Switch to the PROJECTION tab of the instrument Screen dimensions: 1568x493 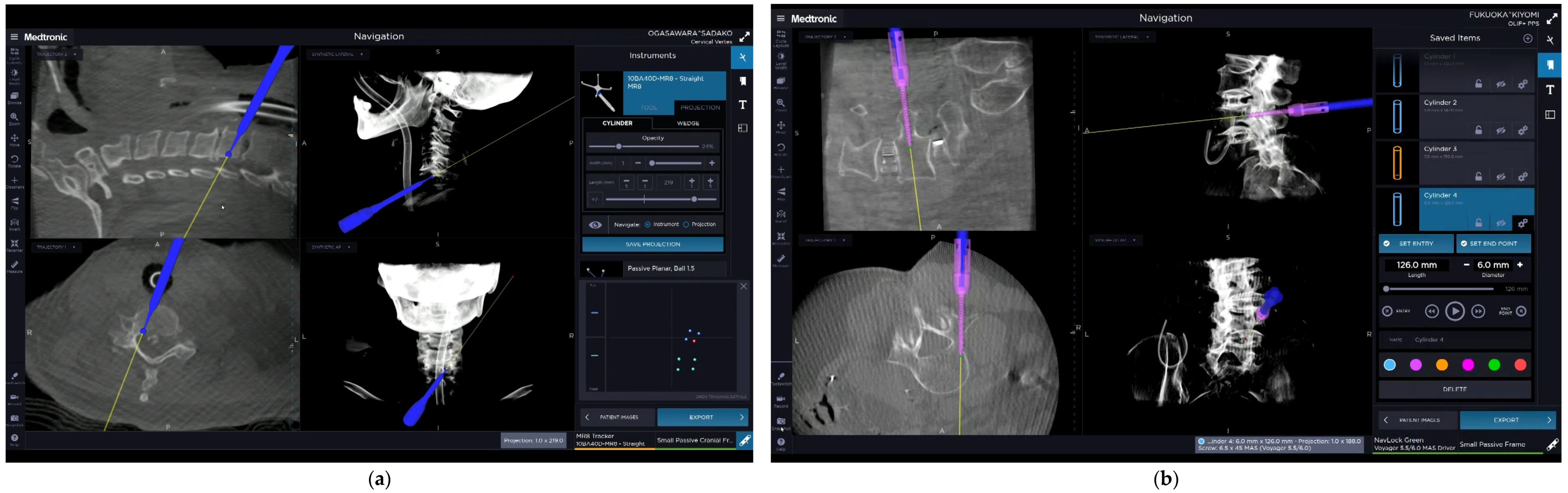click(x=700, y=107)
